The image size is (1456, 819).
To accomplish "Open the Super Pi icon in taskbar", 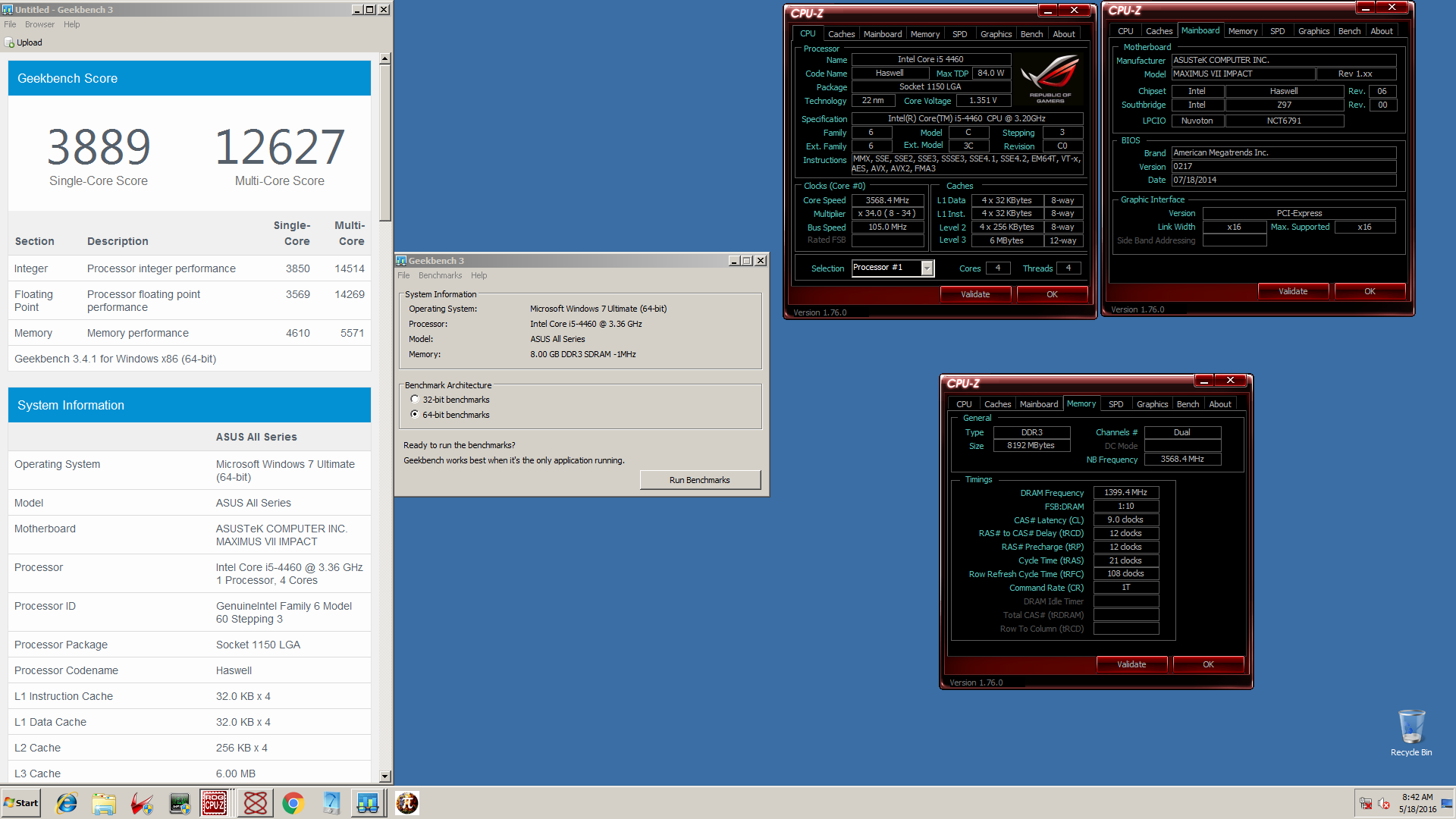I will 407,803.
